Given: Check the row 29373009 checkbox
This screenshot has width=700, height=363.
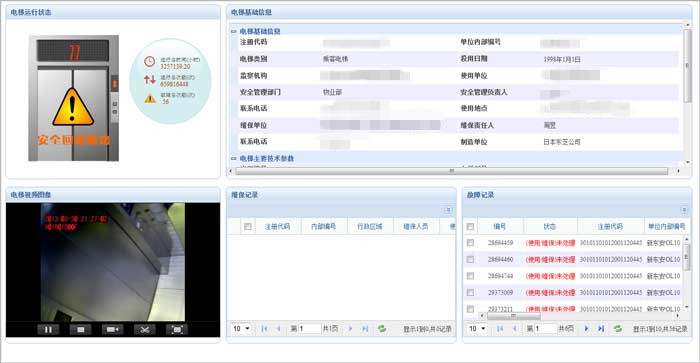Looking at the screenshot, I should (x=470, y=292).
